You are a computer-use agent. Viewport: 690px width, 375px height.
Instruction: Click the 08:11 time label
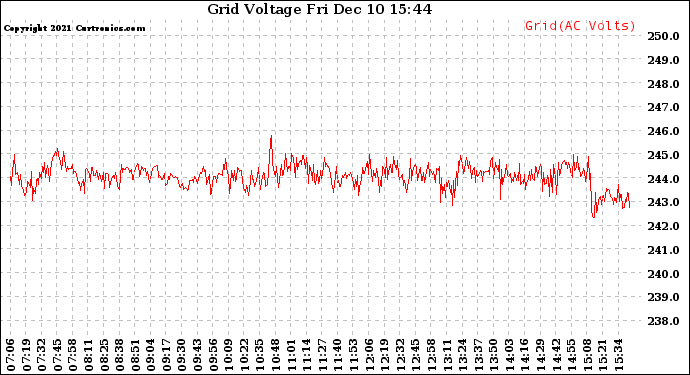(x=88, y=355)
